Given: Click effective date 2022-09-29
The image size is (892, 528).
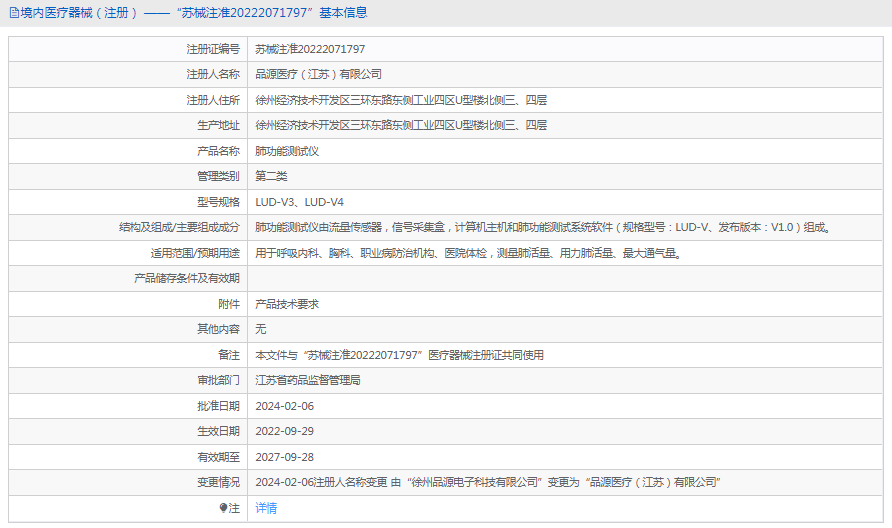Looking at the screenshot, I should 285,431.
